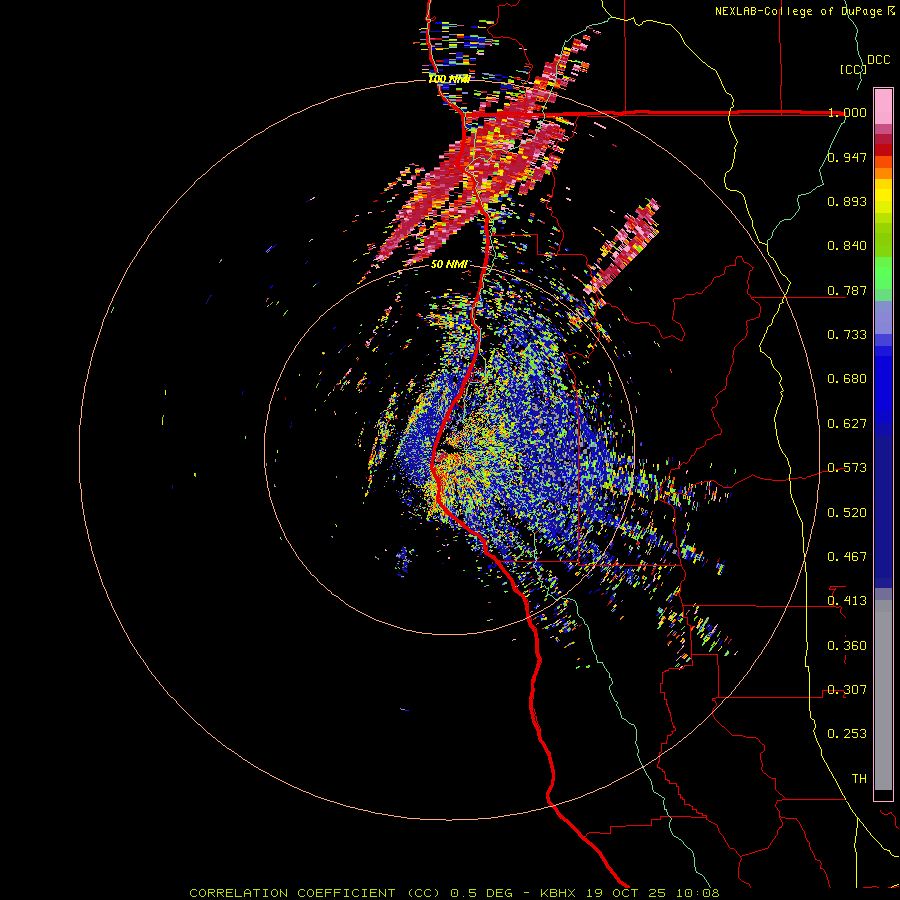Click the 10:08 timestamp

pos(698,893)
